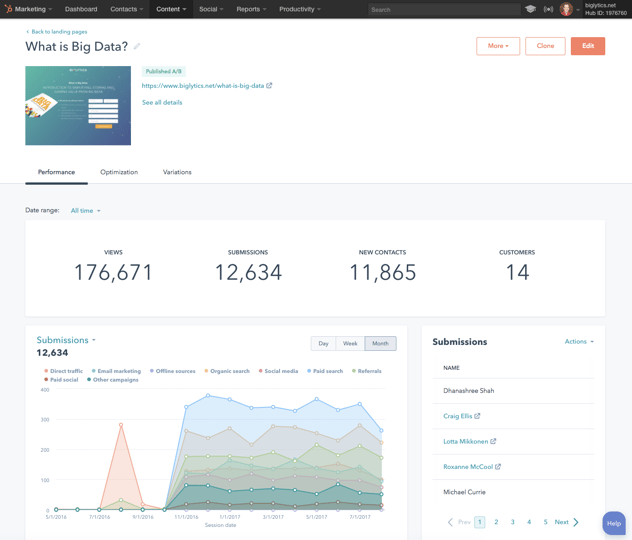Viewport: 632px width, 540px height.
Task: Open the All time date range dropdown
Action: [x=85, y=211]
